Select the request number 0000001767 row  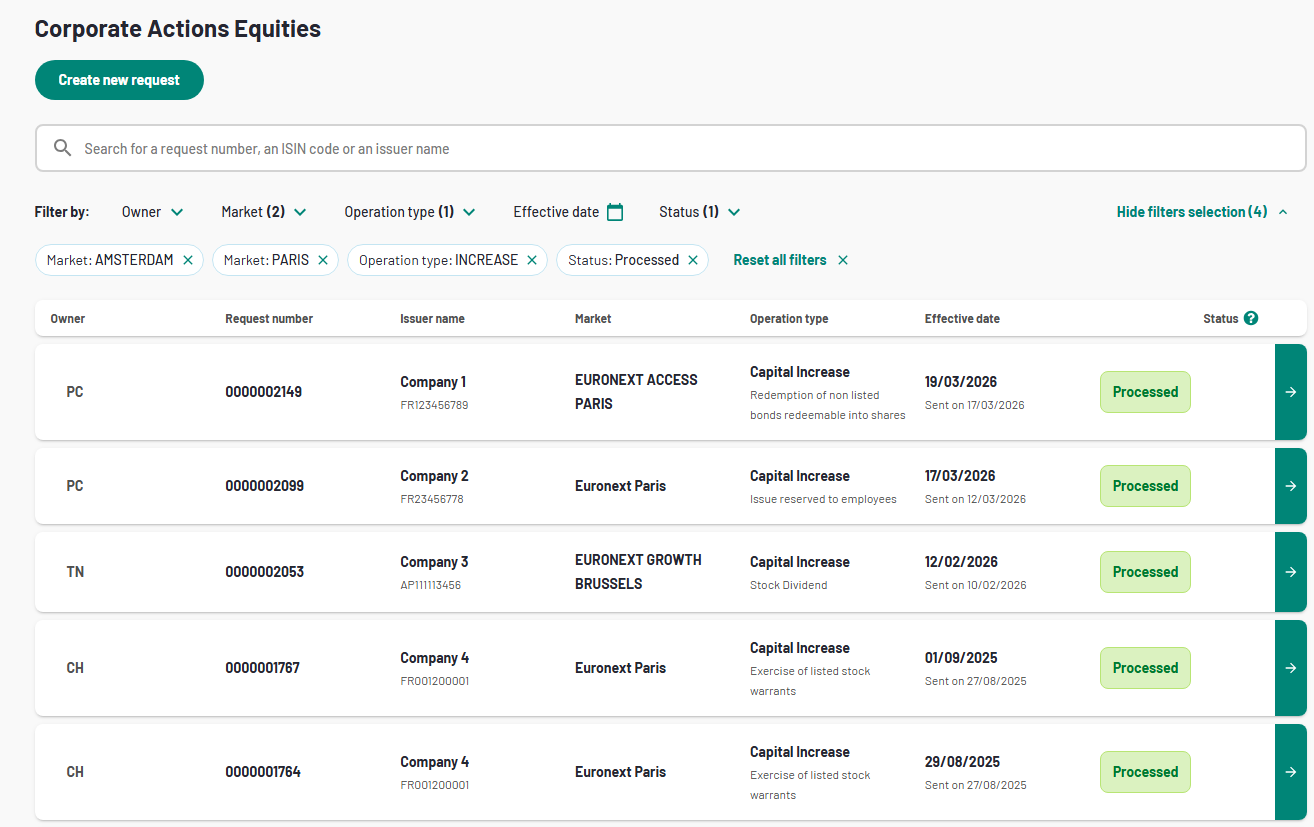pos(263,668)
